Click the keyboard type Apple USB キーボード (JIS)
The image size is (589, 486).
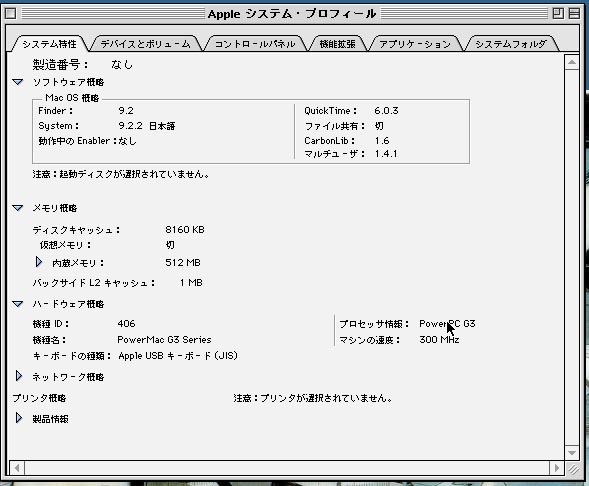click(178, 356)
